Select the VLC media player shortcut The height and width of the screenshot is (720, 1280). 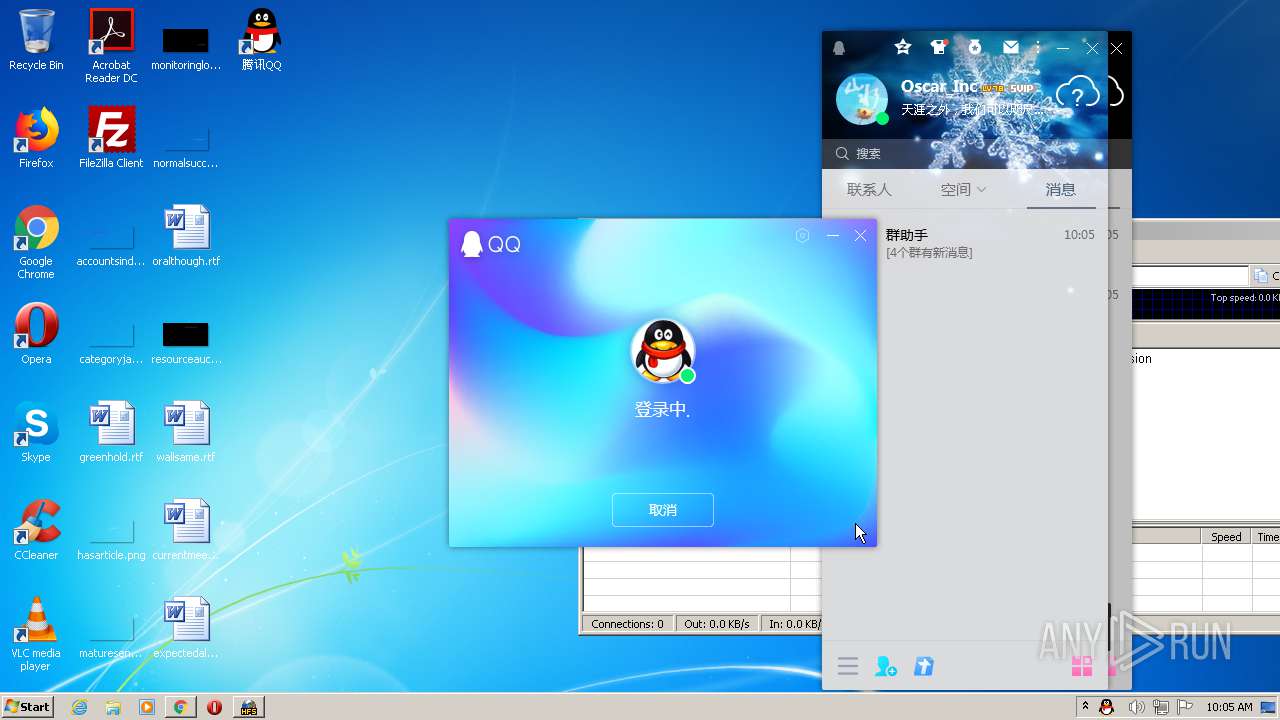point(36,634)
